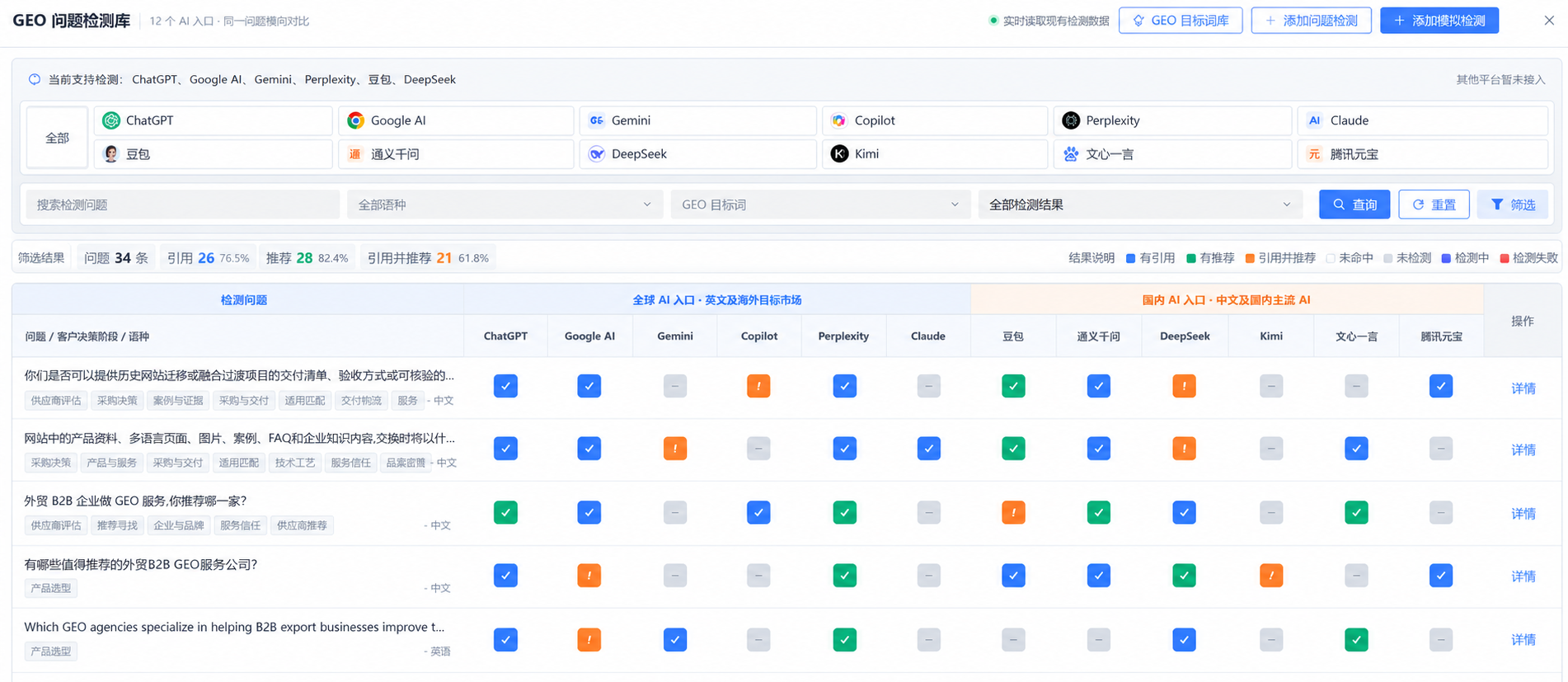The image size is (1568, 682).
Task: Select the Perplexity platform filter tile
Action: [x=1172, y=120]
